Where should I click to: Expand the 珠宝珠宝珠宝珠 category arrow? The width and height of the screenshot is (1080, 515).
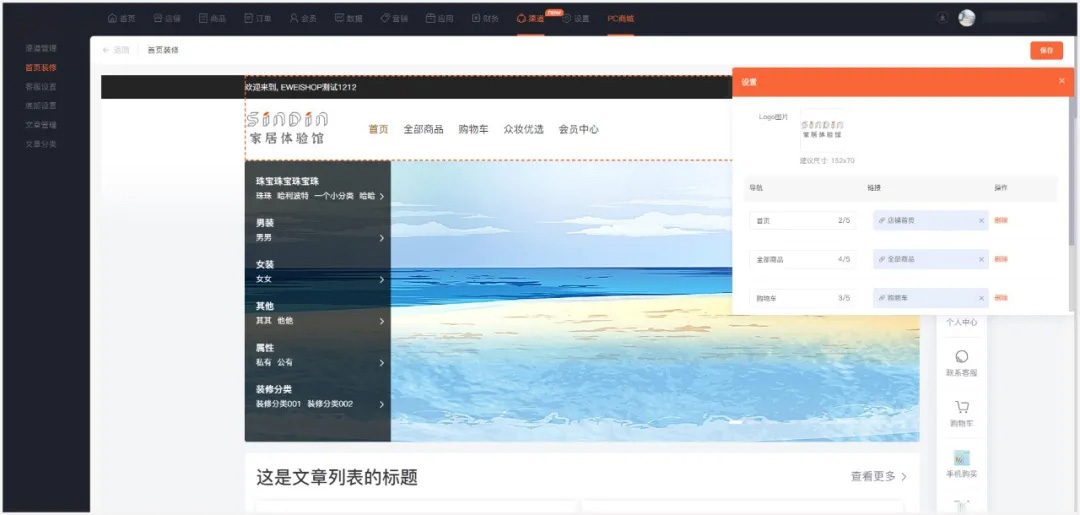coord(382,197)
